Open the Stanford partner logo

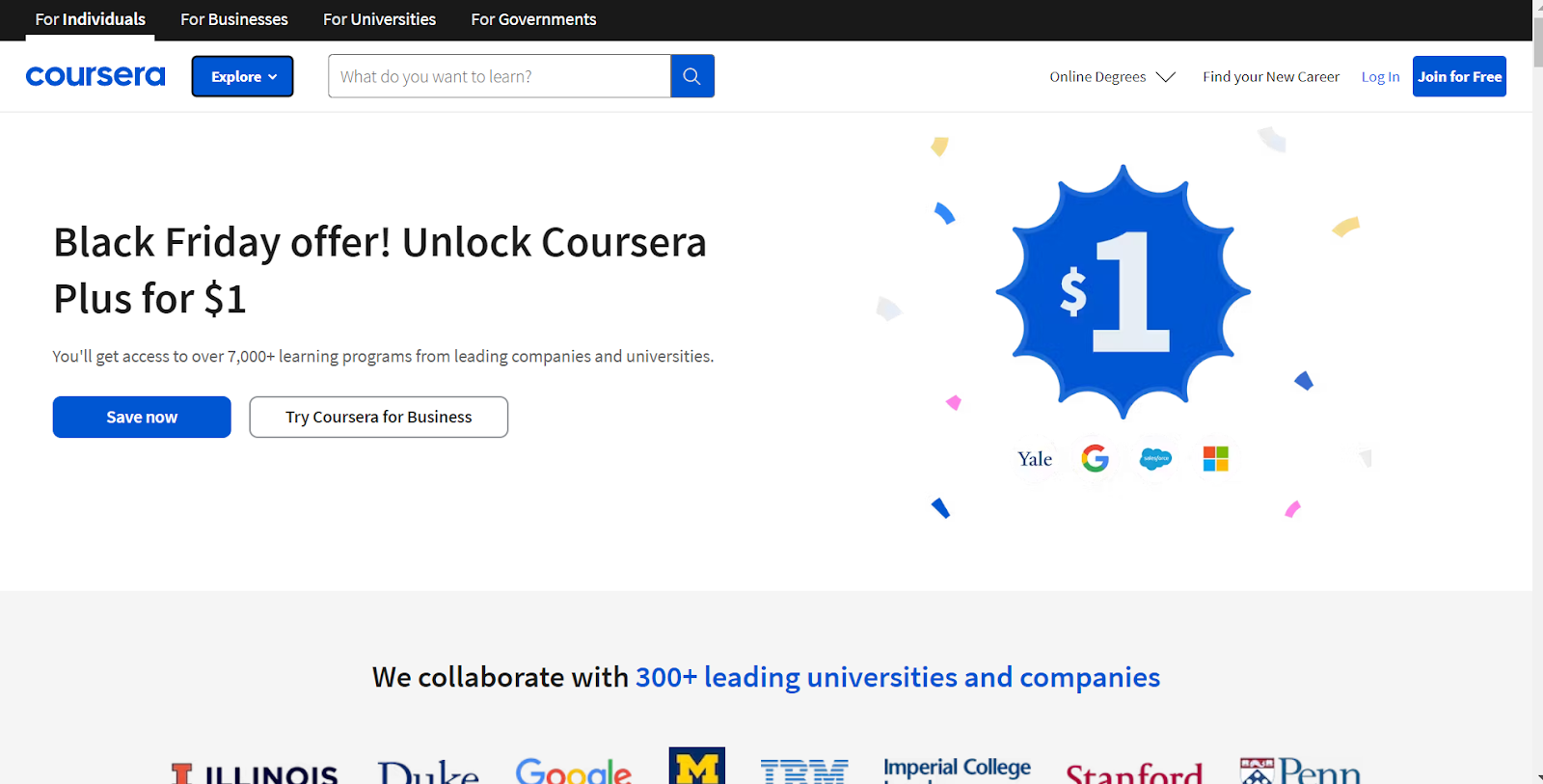pyautogui.click(x=1134, y=772)
